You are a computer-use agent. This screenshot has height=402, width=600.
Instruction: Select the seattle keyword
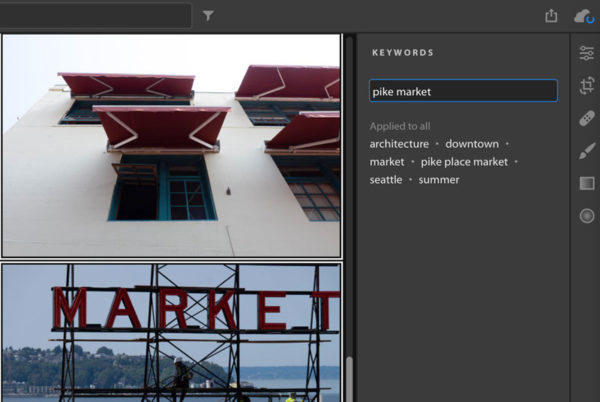386,180
